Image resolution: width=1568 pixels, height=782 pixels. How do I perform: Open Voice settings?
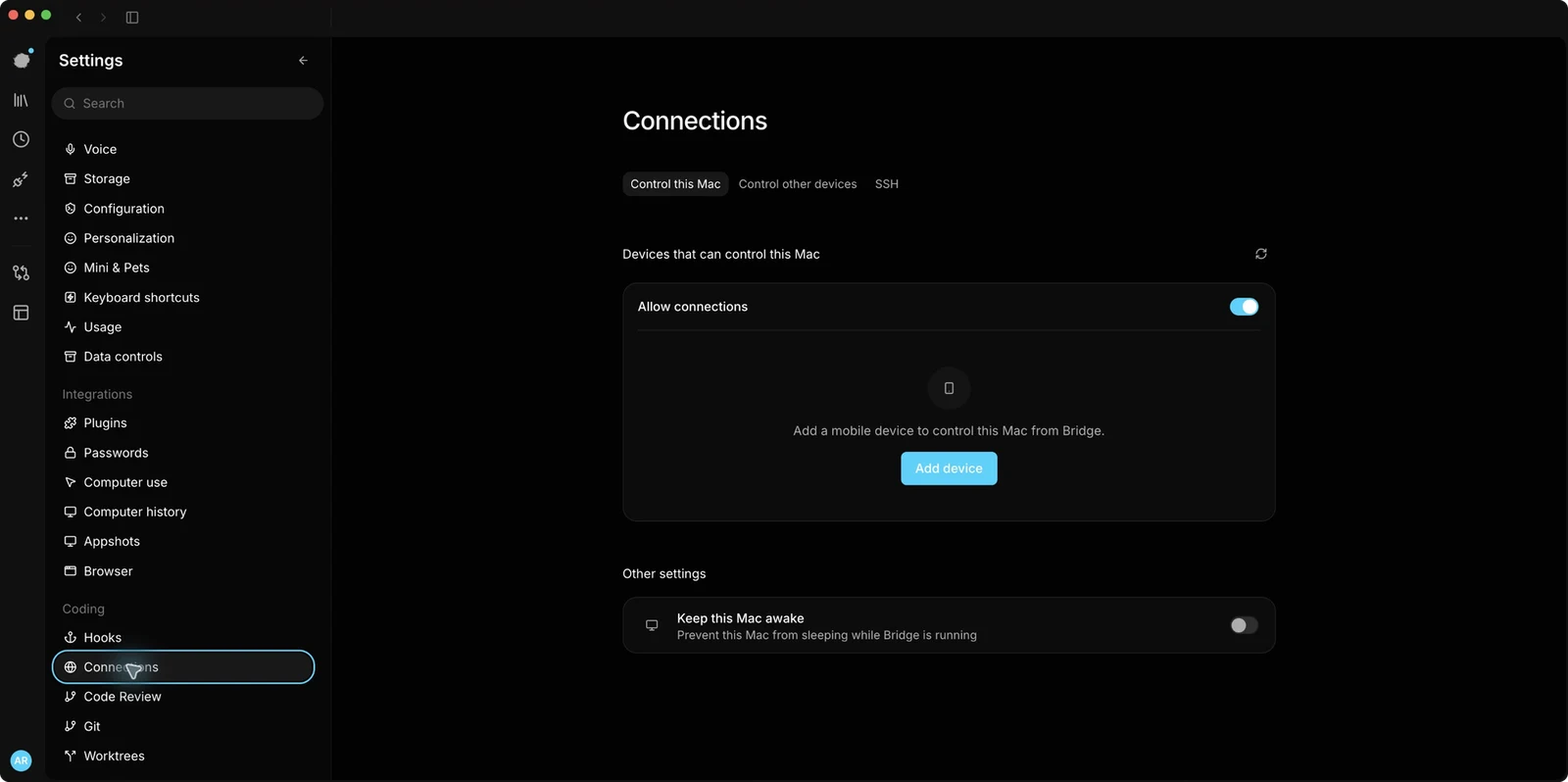coord(183,149)
